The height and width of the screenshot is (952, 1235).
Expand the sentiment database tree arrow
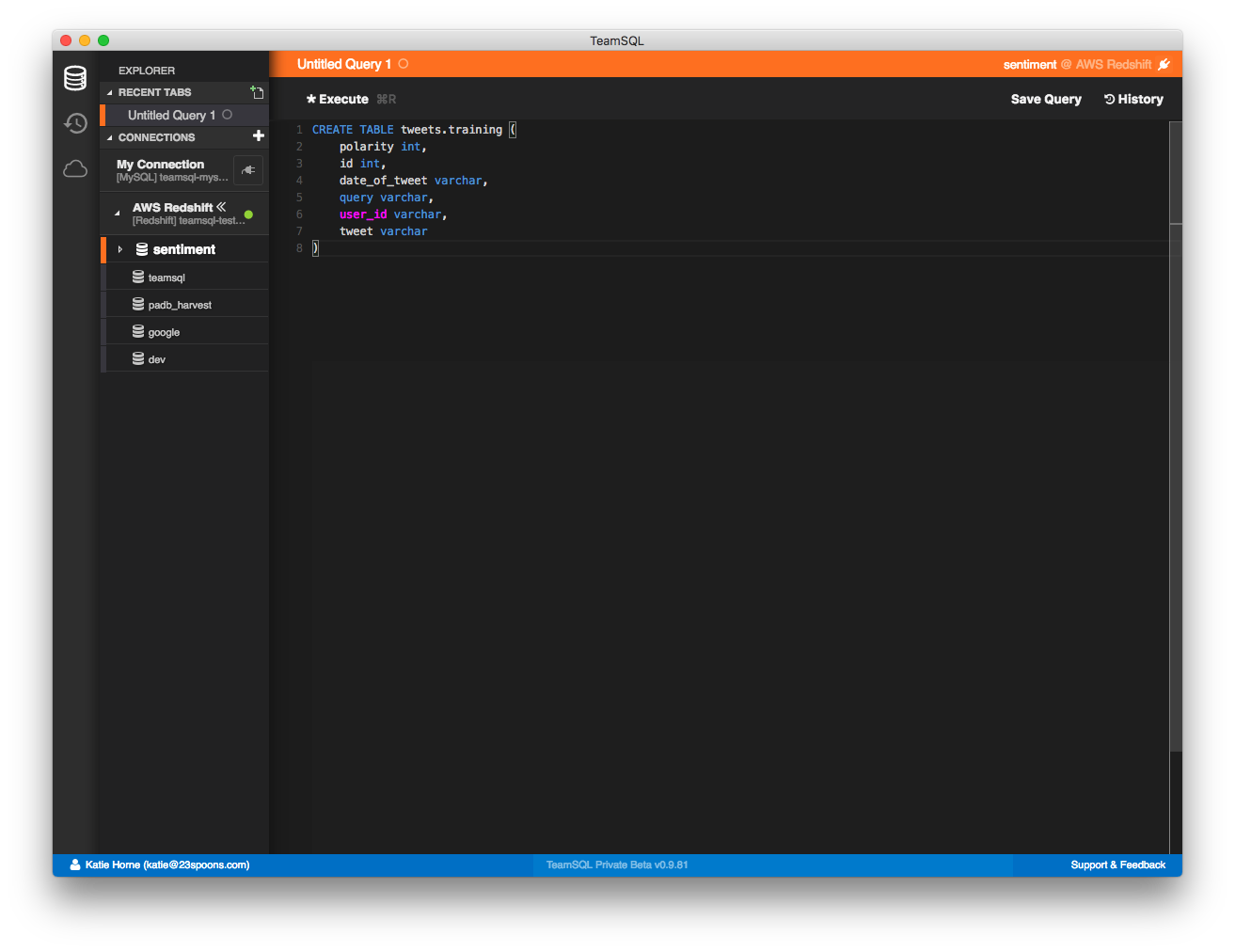coord(119,249)
